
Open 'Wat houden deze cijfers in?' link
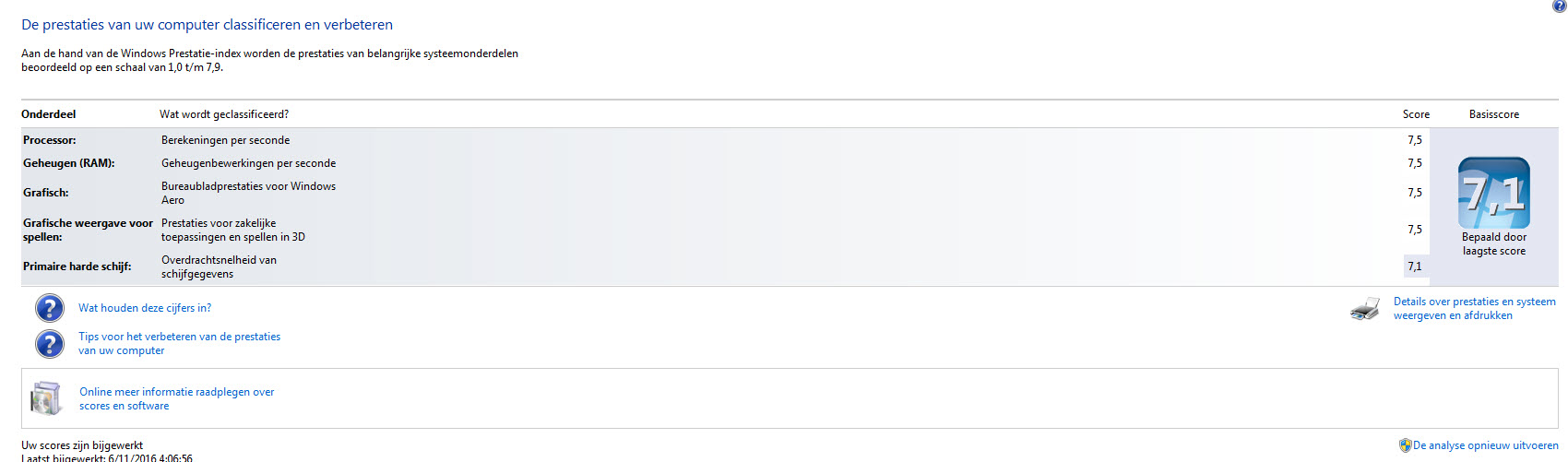coord(145,308)
